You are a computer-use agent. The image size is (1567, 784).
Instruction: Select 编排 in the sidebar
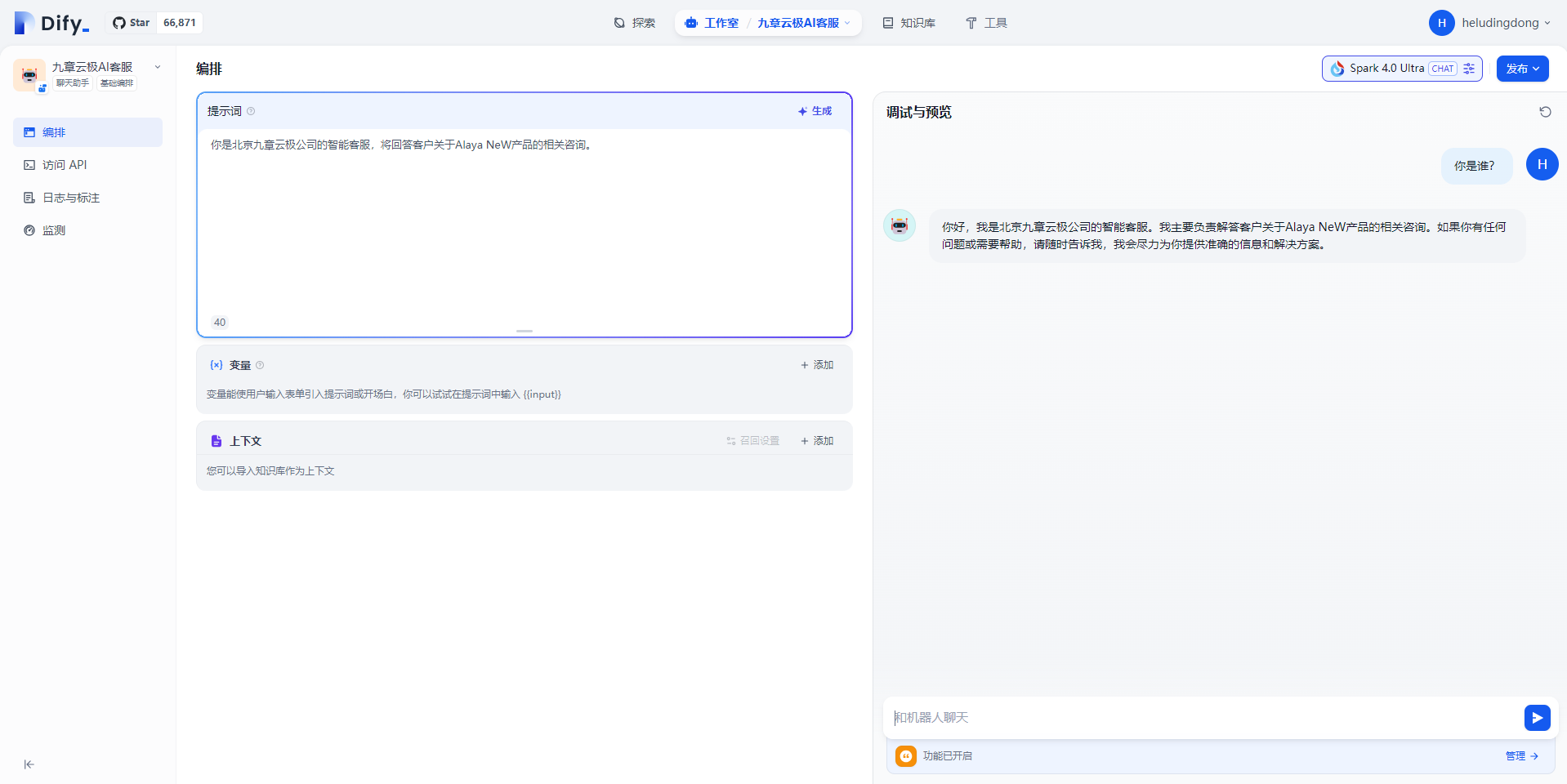(87, 132)
